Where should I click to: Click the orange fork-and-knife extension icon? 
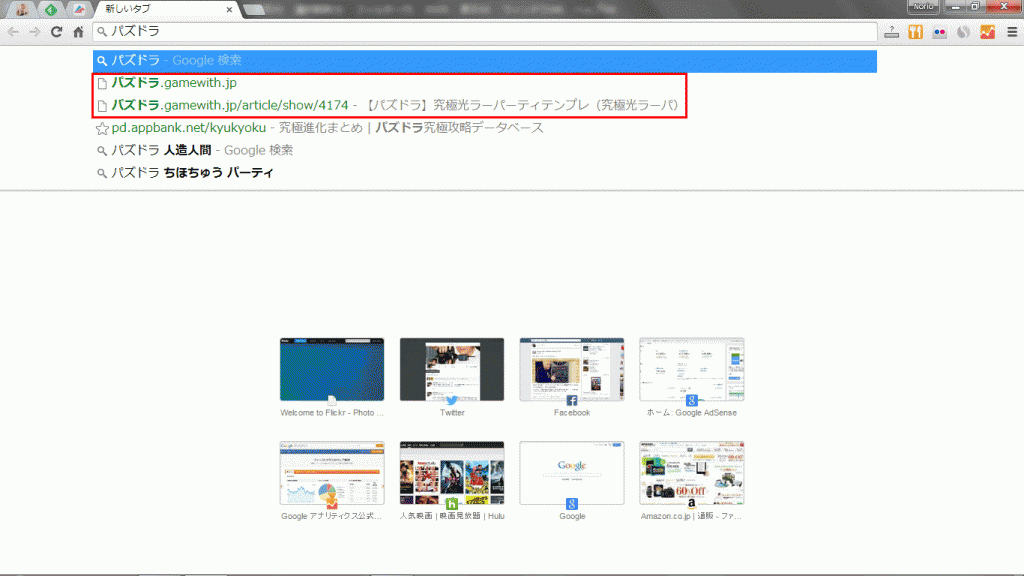coord(915,32)
